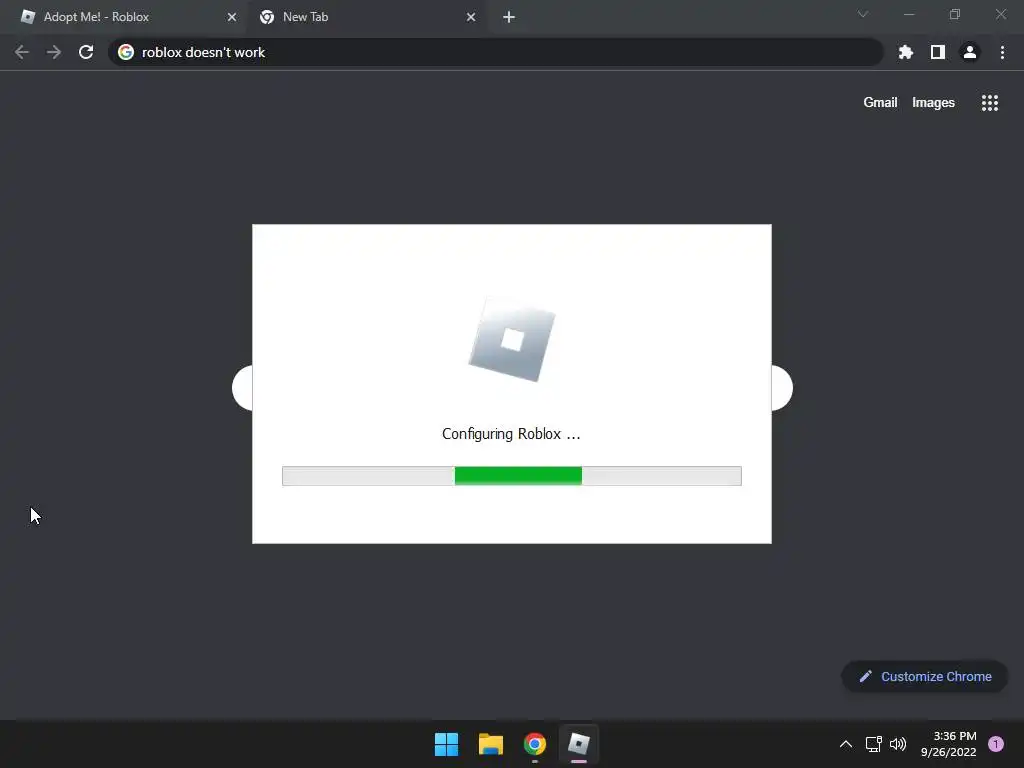Open the Chrome three-dot menu
1024x768 pixels.
click(1002, 52)
